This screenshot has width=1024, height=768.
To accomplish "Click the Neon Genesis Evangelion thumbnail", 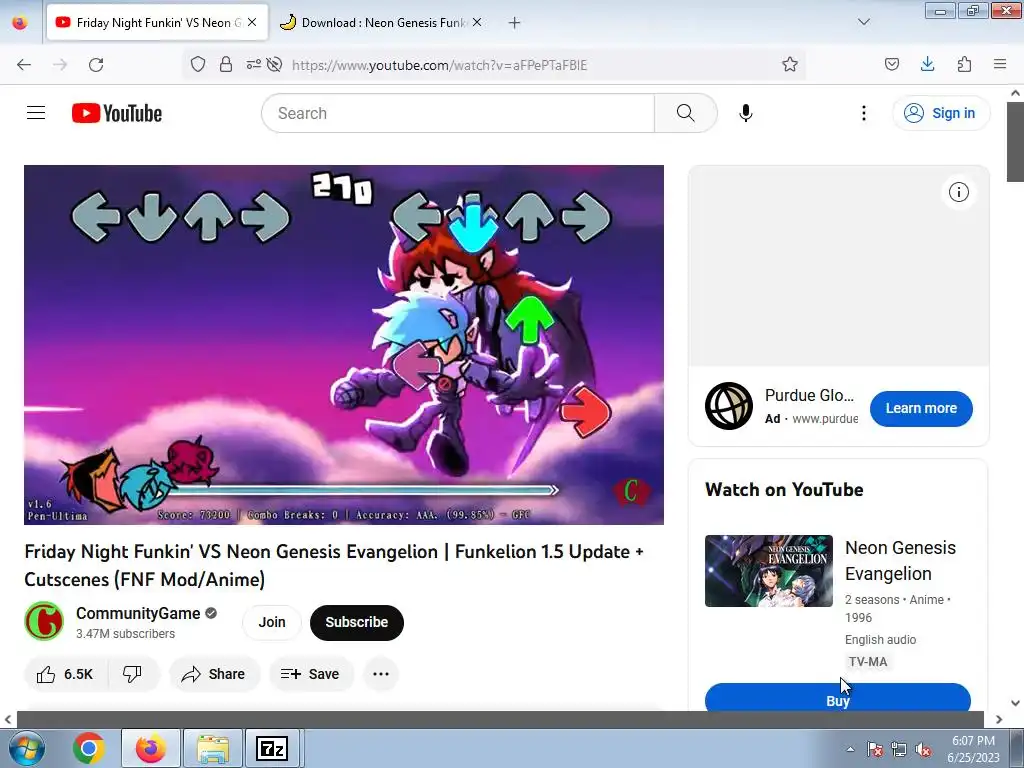I will 769,571.
